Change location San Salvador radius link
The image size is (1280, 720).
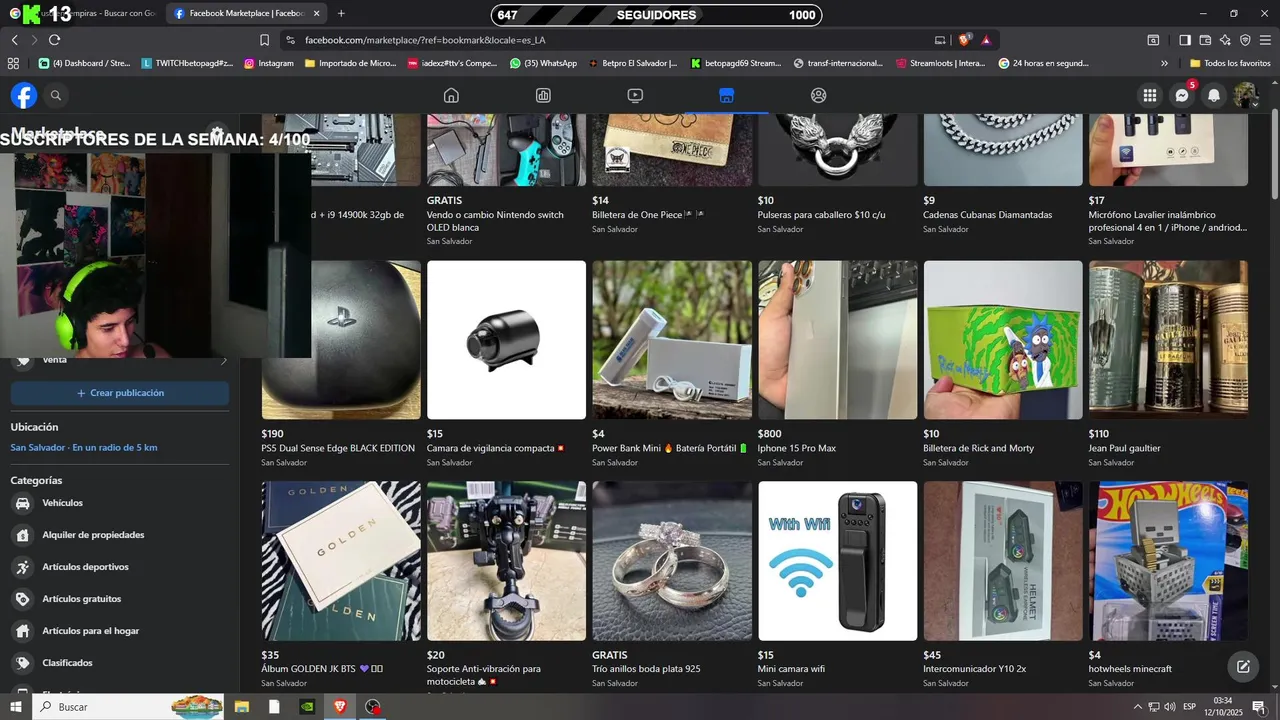[x=84, y=448]
